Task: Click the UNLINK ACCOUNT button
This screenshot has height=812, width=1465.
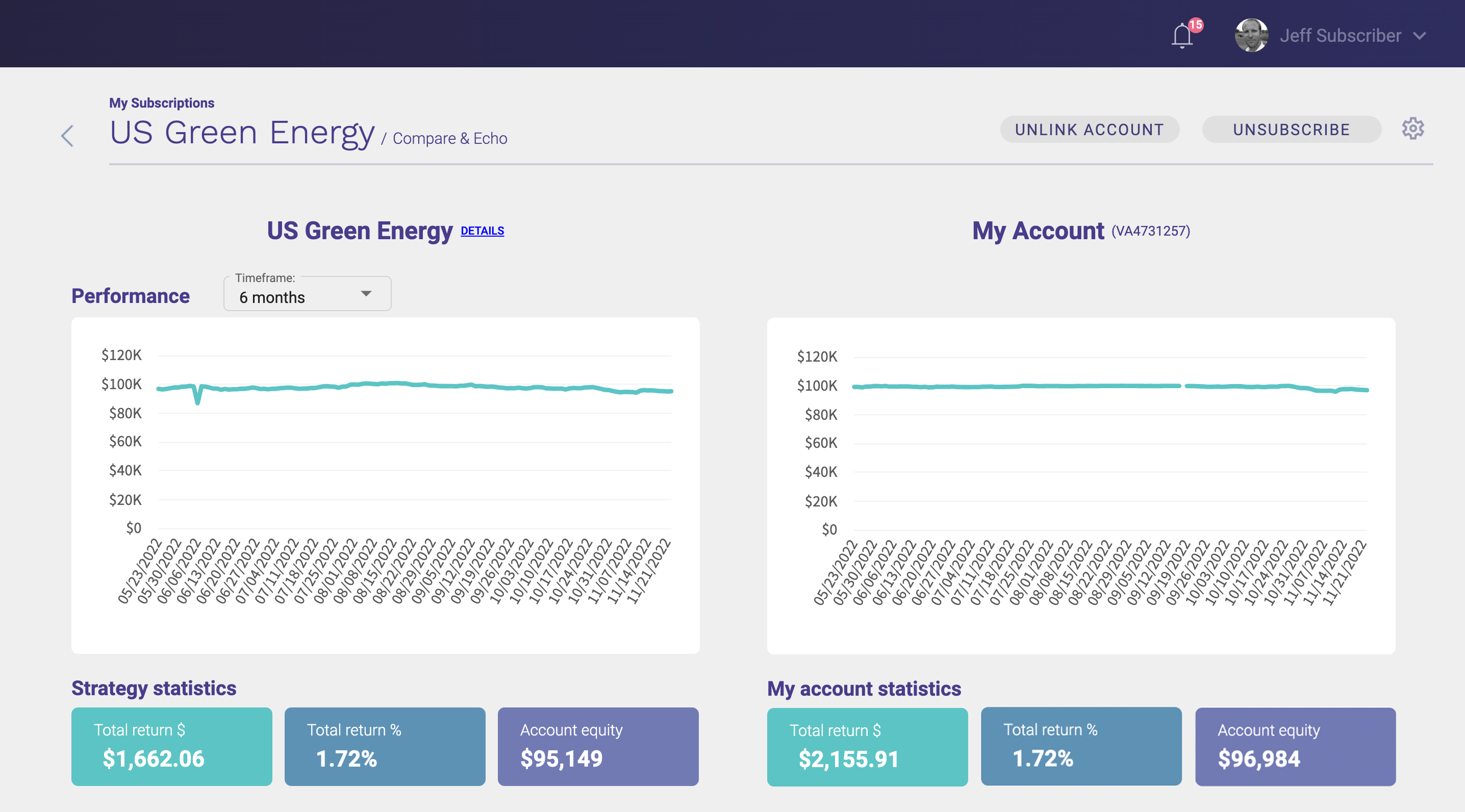Action: pyautogui.click(x=1089, y=130)
